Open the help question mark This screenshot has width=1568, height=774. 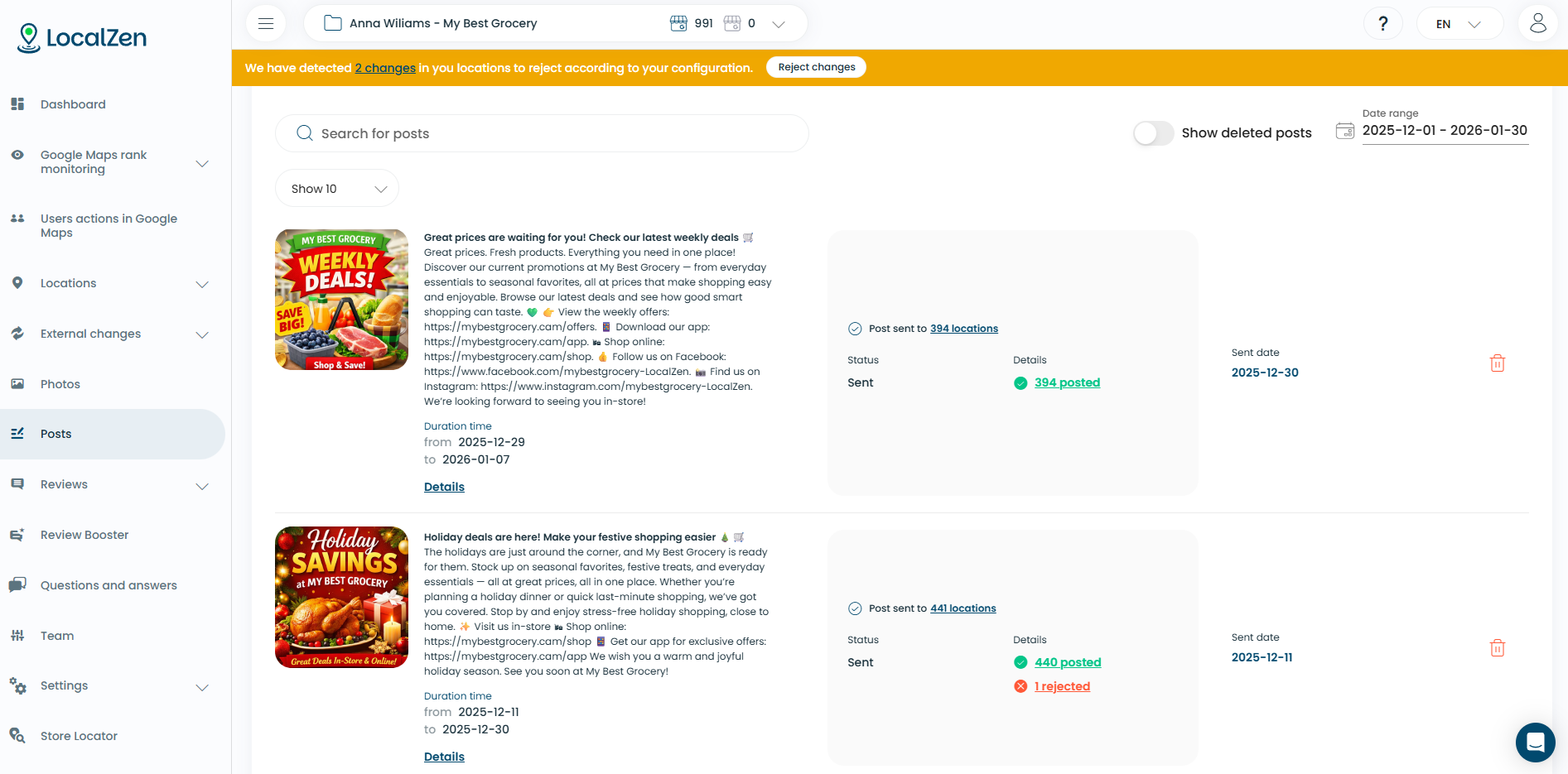pyautogui.click(x=1382, y=23)
